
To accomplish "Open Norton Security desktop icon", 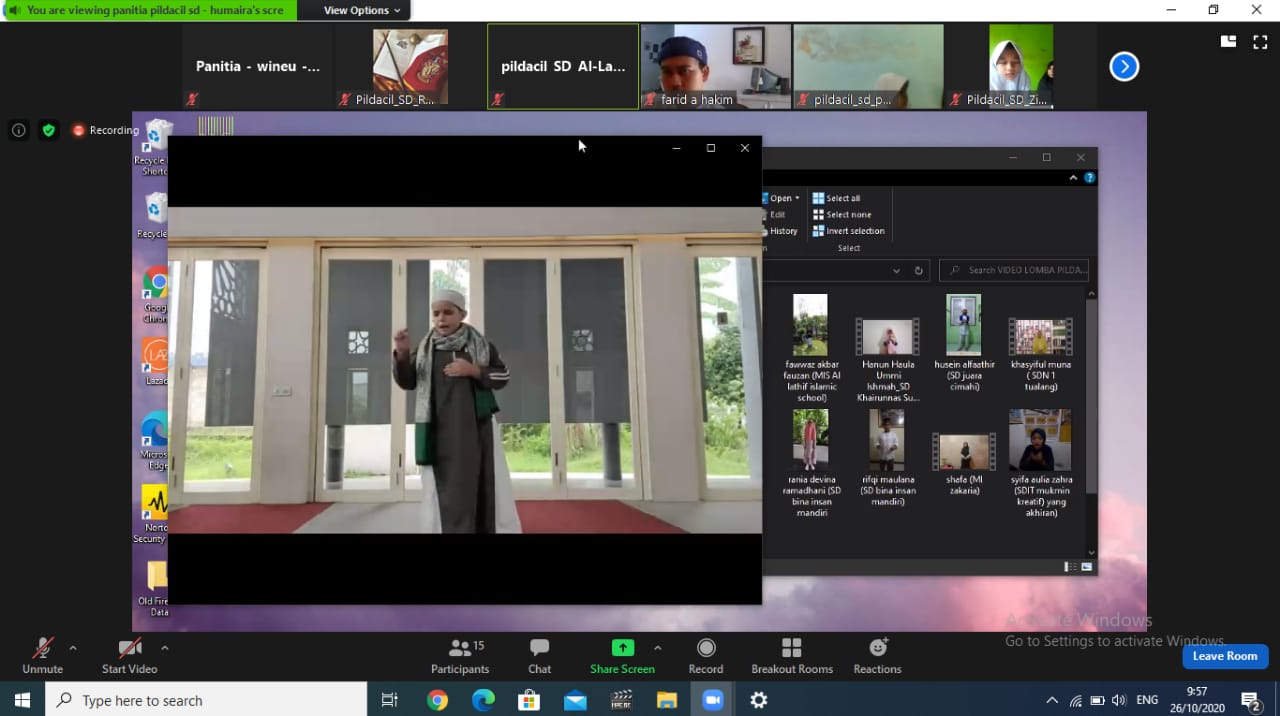I will pyautogui.click(x=155, y=515).
